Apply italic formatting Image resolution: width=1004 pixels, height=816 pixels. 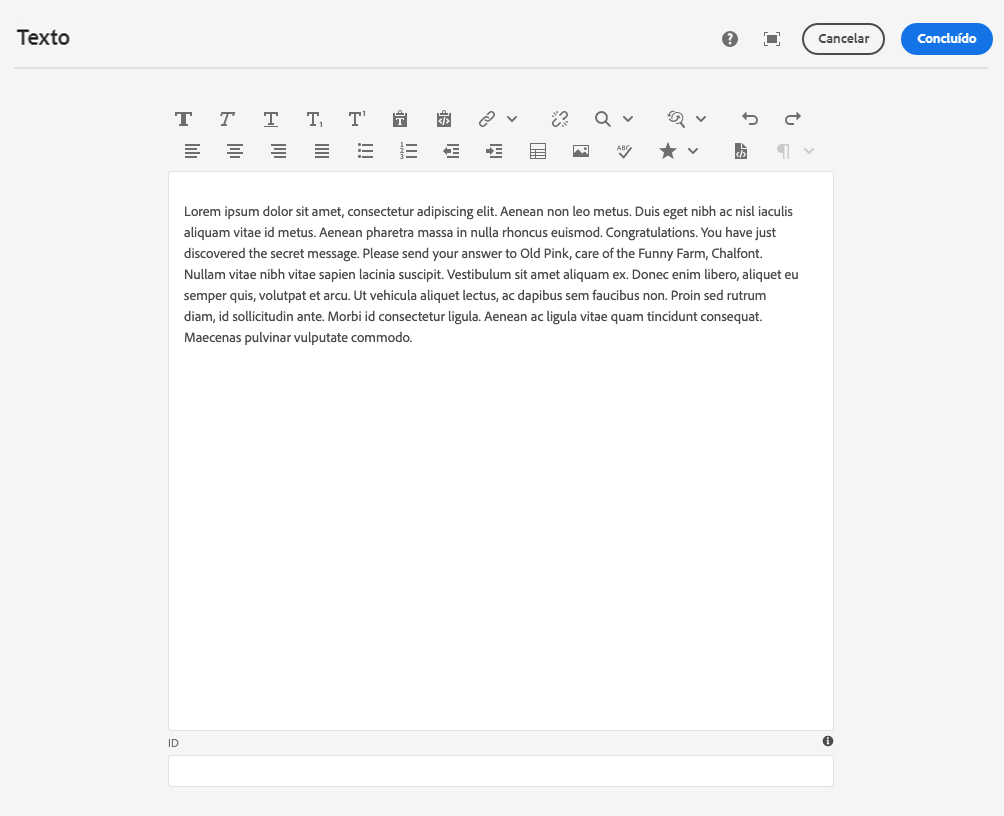coord(227,119)
